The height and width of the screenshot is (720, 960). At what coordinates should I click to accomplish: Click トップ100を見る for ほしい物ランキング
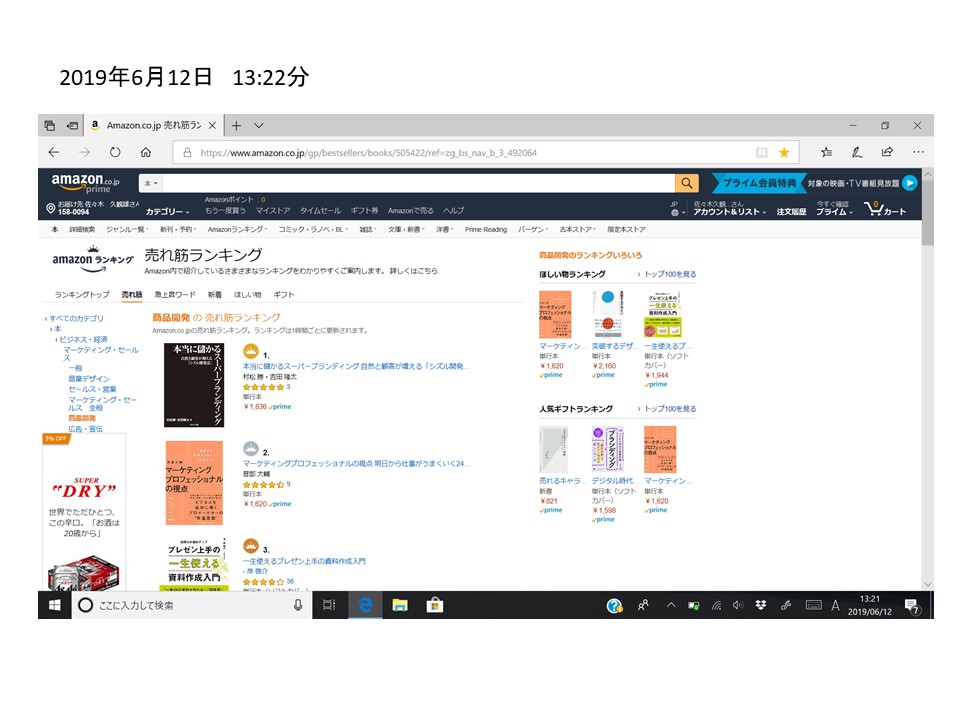click(670, 274)
